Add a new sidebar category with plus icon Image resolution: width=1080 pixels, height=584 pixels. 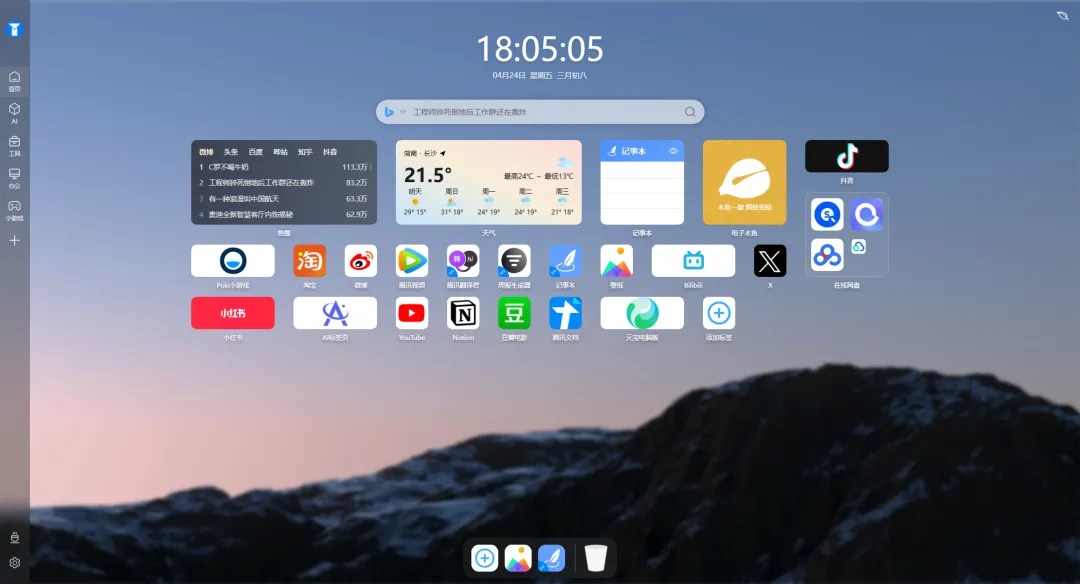(14, 240)
